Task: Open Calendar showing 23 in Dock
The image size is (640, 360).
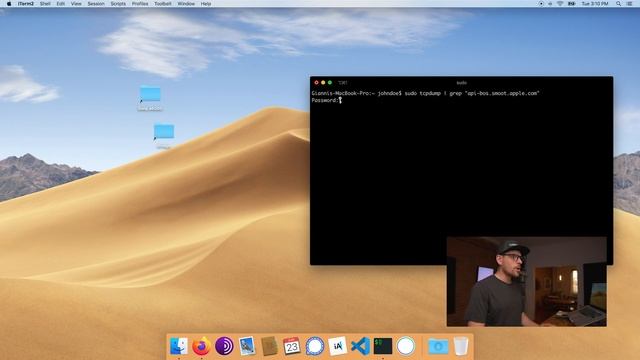Action: [x=292, y=346]
